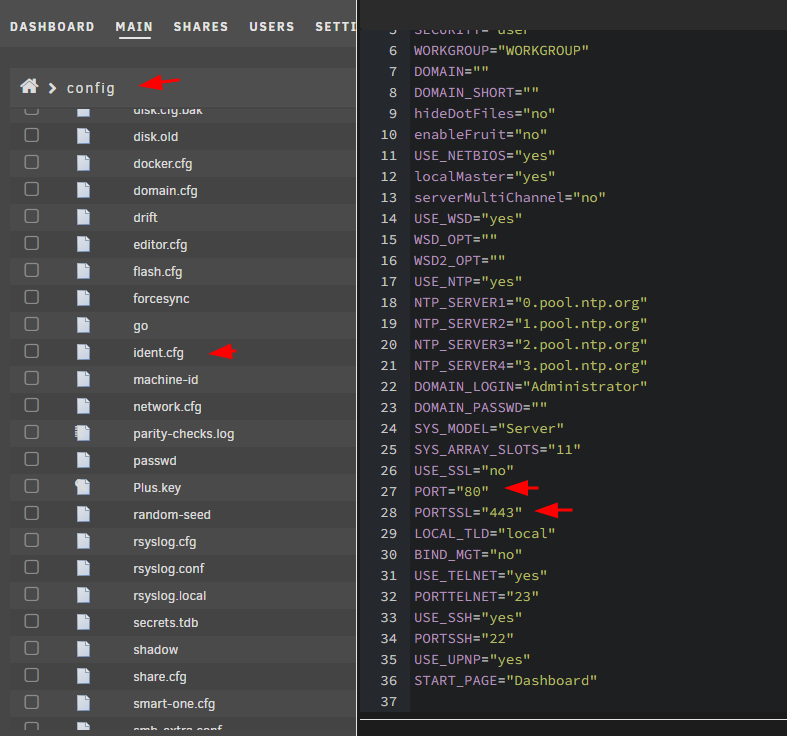The image size is (787, 736).
Task: Check the box for passwd
Action: (32, 459)
